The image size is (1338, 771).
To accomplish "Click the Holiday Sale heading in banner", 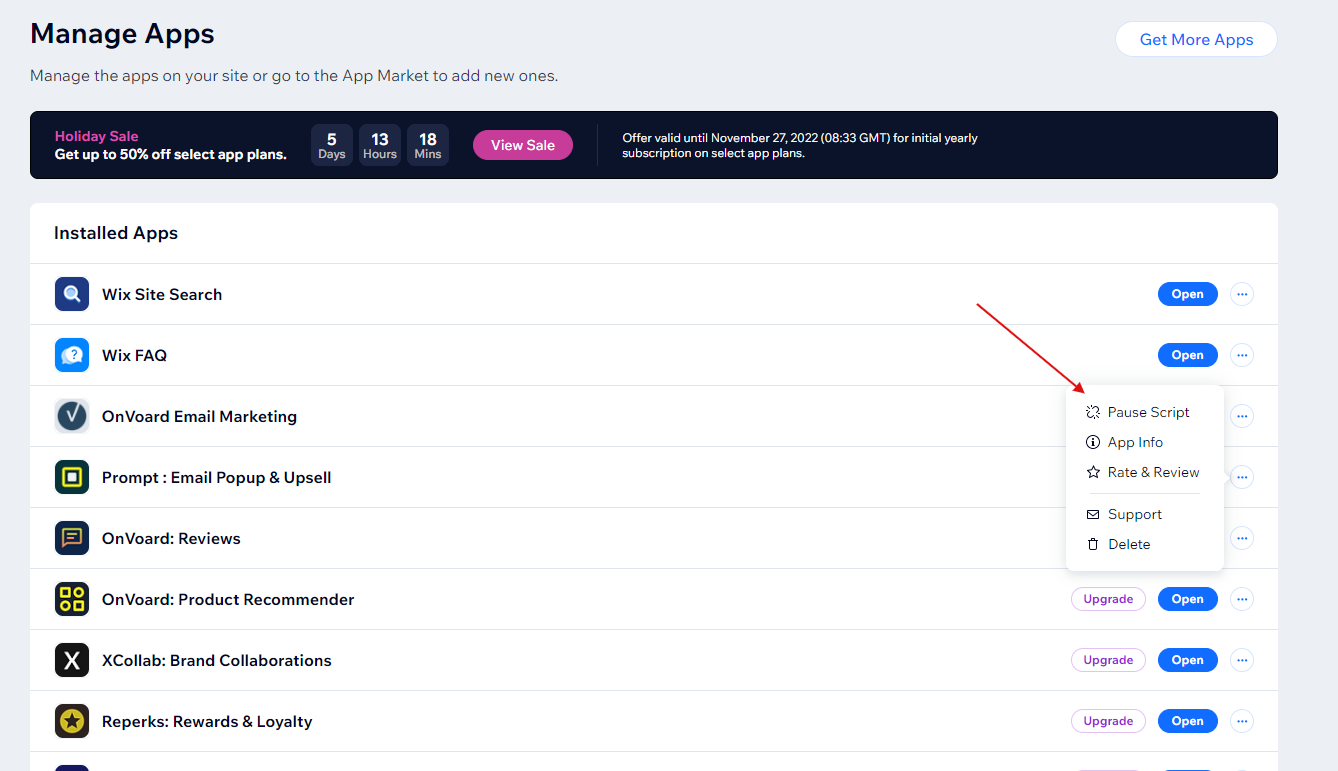I will tap(97, 136).
